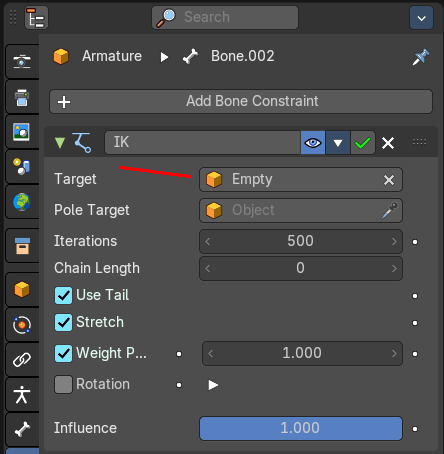444x454 pixels.
Task: Open the Object properties tab (orange cube)
Action: point(22,289)
